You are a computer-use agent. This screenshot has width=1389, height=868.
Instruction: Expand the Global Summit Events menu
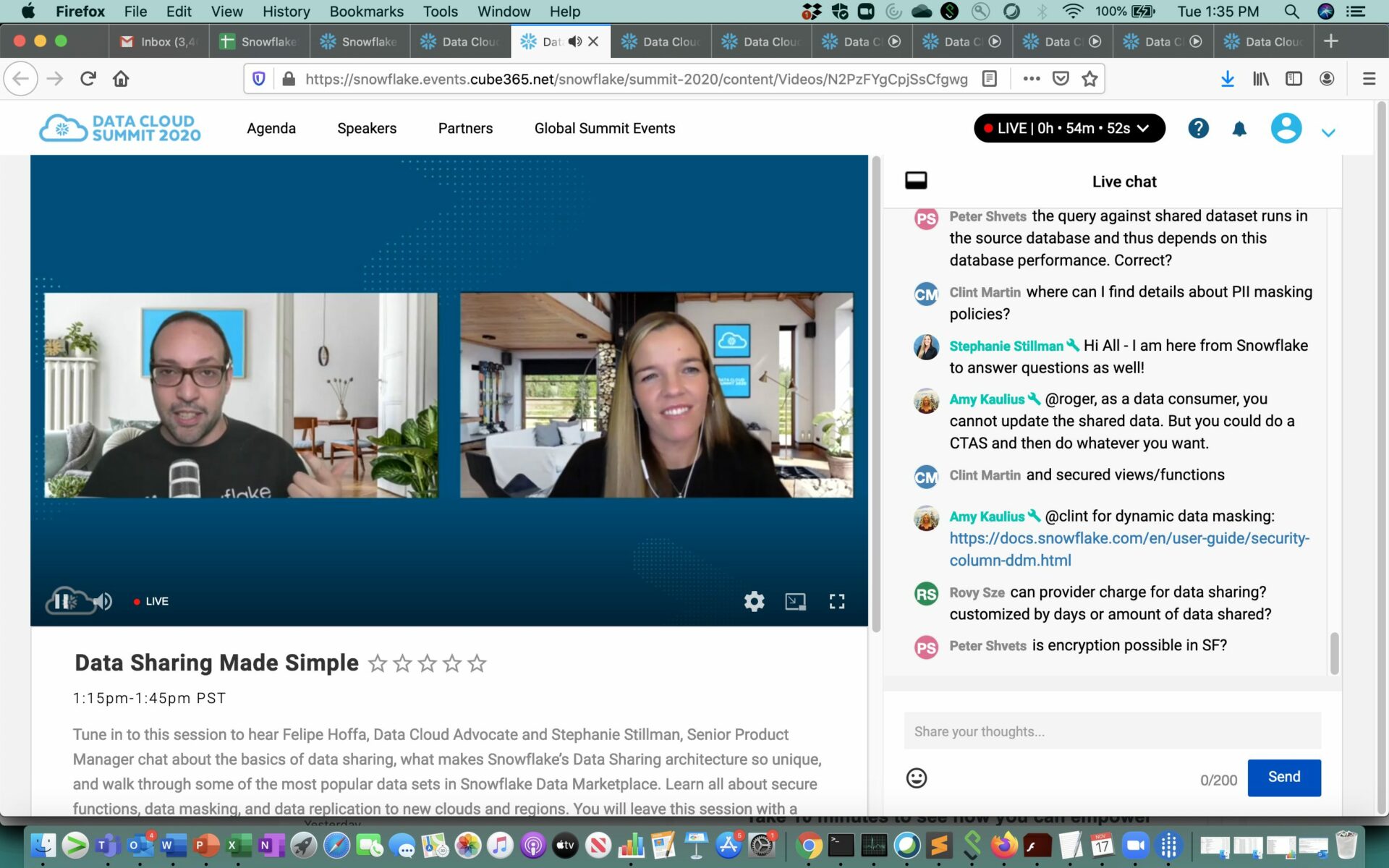tap(604, 128)
